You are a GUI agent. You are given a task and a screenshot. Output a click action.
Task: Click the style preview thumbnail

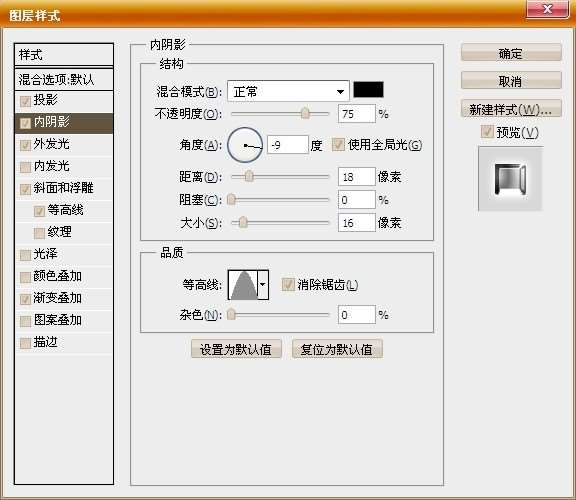pyautogui.click(x=510, y=179)
